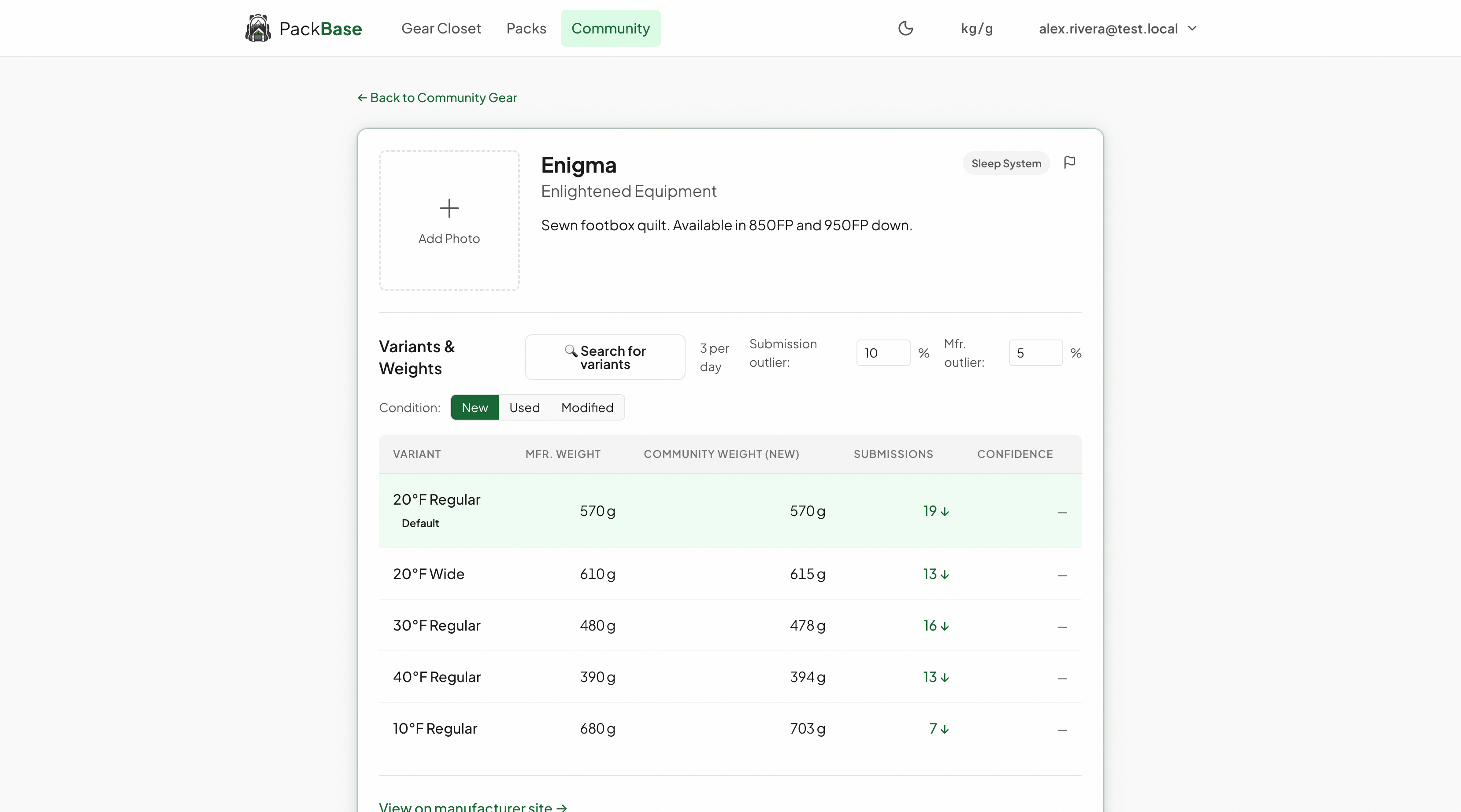Click the Variant column header
1461x812 pixels.
point(417,454)
